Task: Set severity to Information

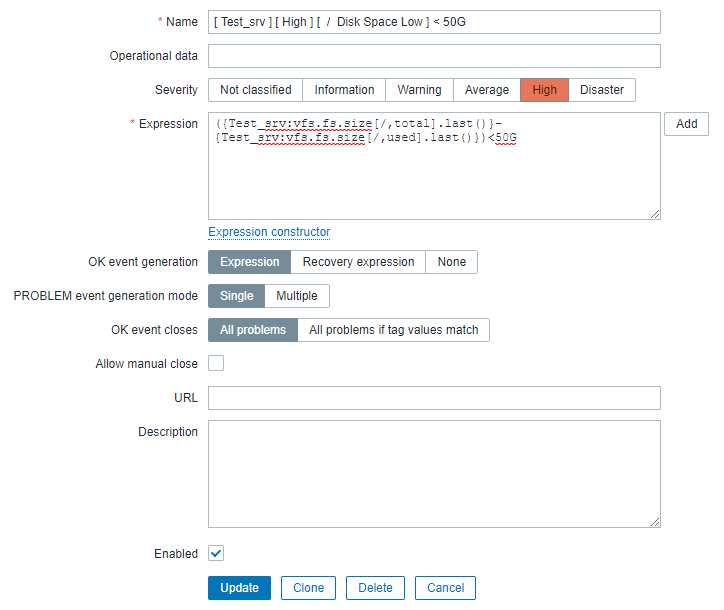Action: click(x=344, y=90)
